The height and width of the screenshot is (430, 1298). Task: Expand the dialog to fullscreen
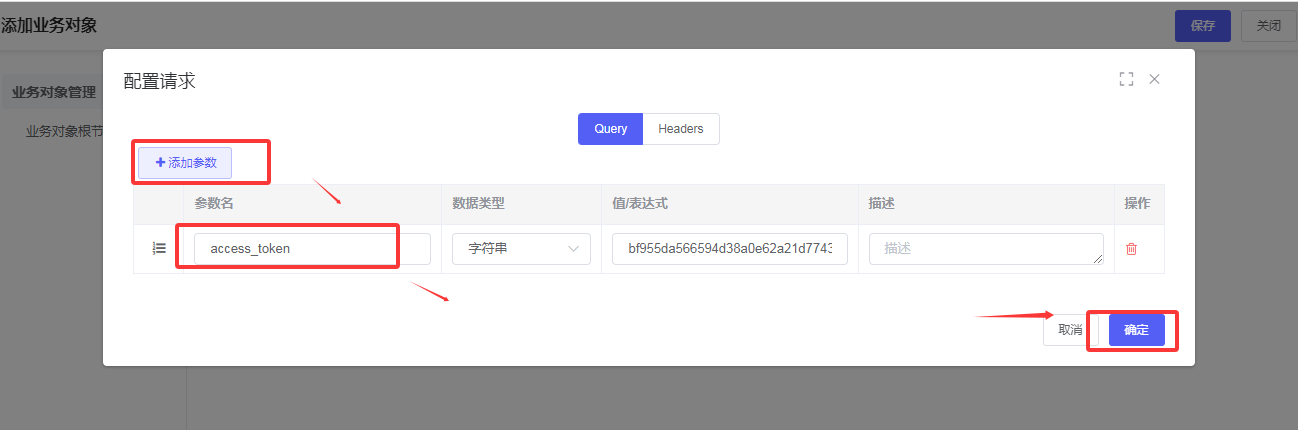pos(1126,79)
